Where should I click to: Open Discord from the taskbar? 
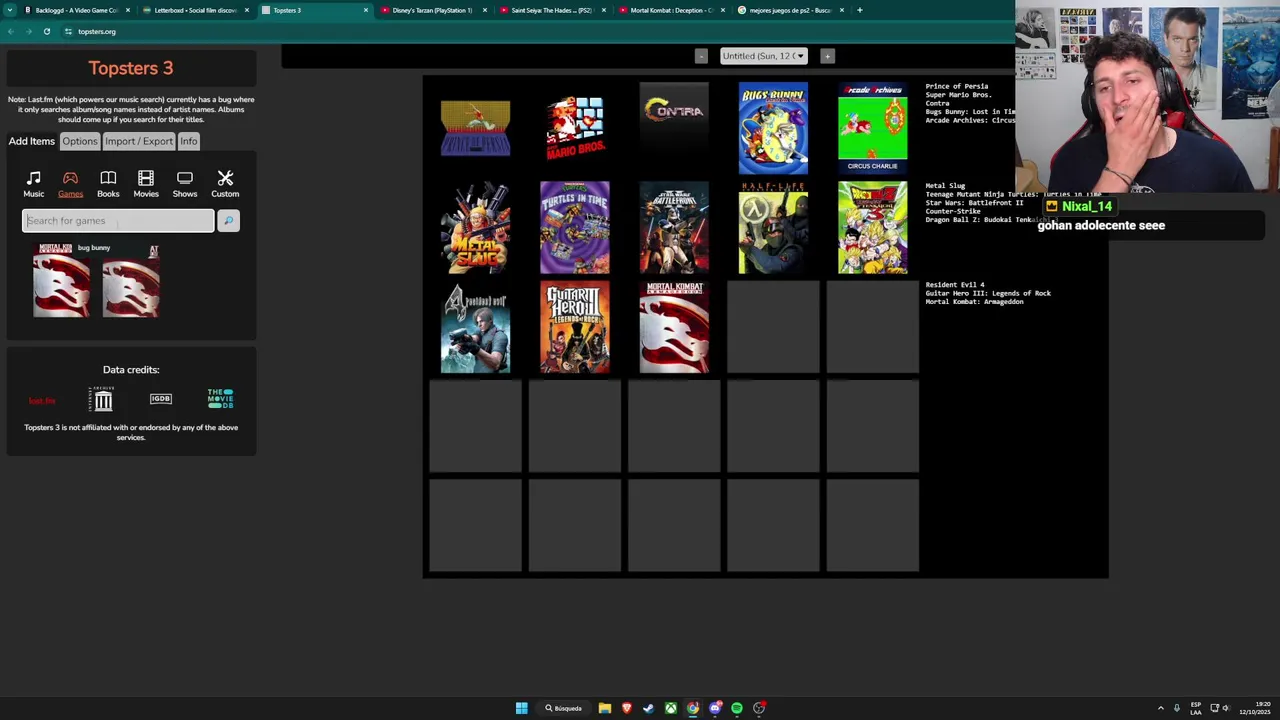[715, 708]
